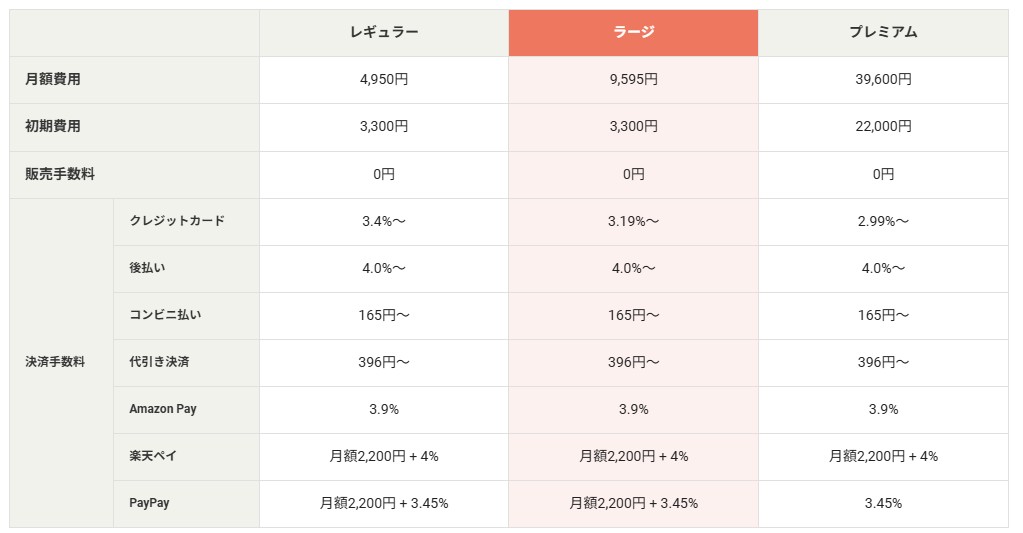1023x533 pixels.
Task: Click the プレミアム plan column header
Action: click(883, 32)
